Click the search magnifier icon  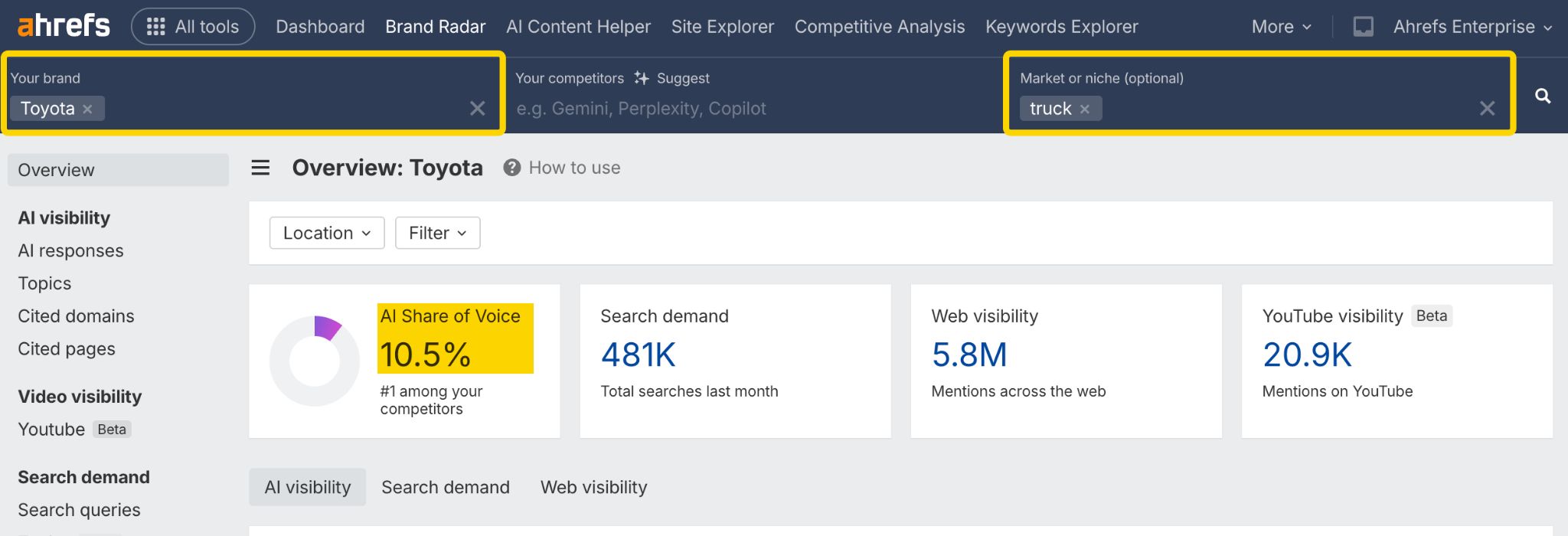tap(1543, 96)
